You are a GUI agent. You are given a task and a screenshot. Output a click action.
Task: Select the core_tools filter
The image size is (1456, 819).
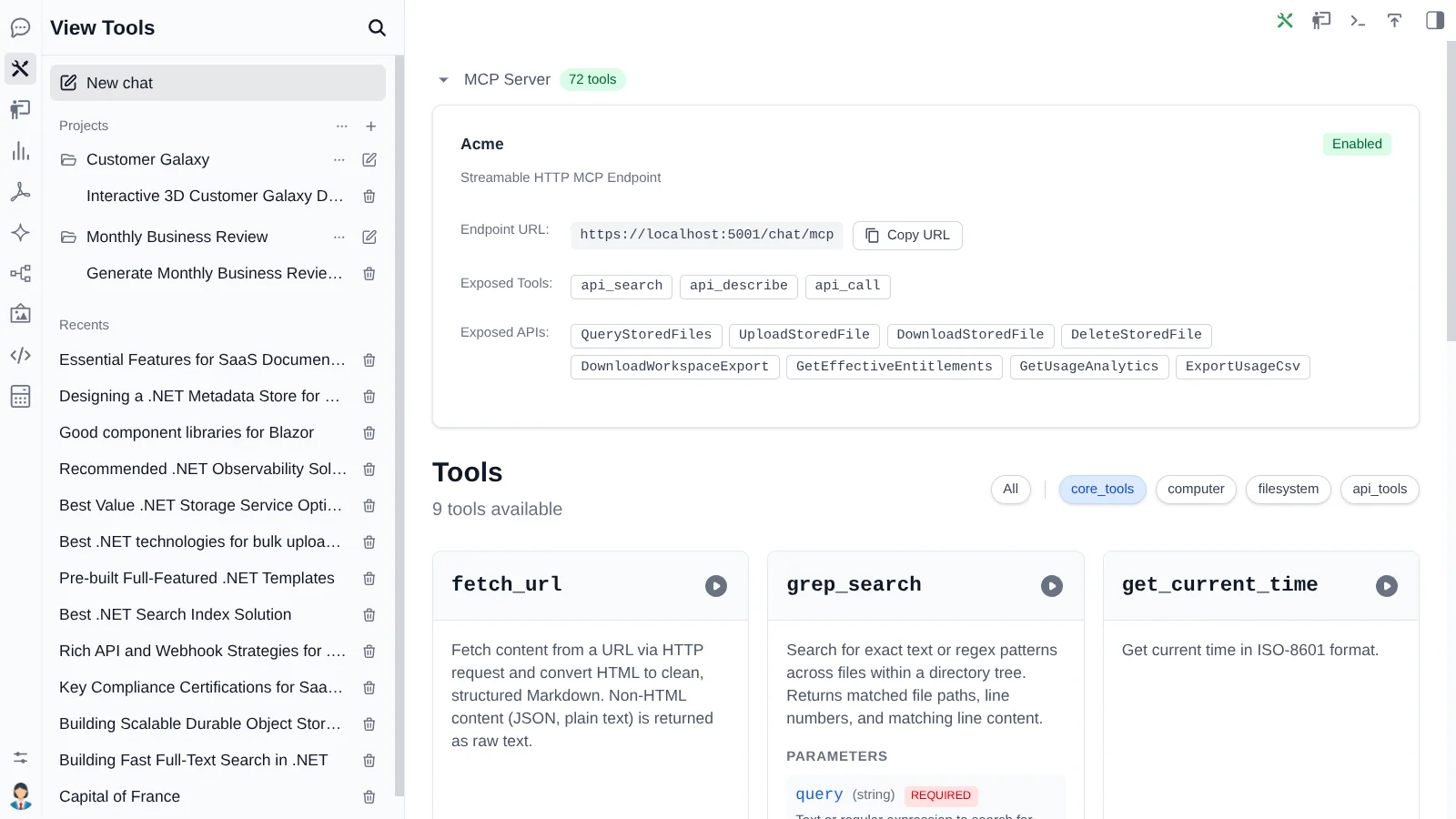click(1102, 490)
